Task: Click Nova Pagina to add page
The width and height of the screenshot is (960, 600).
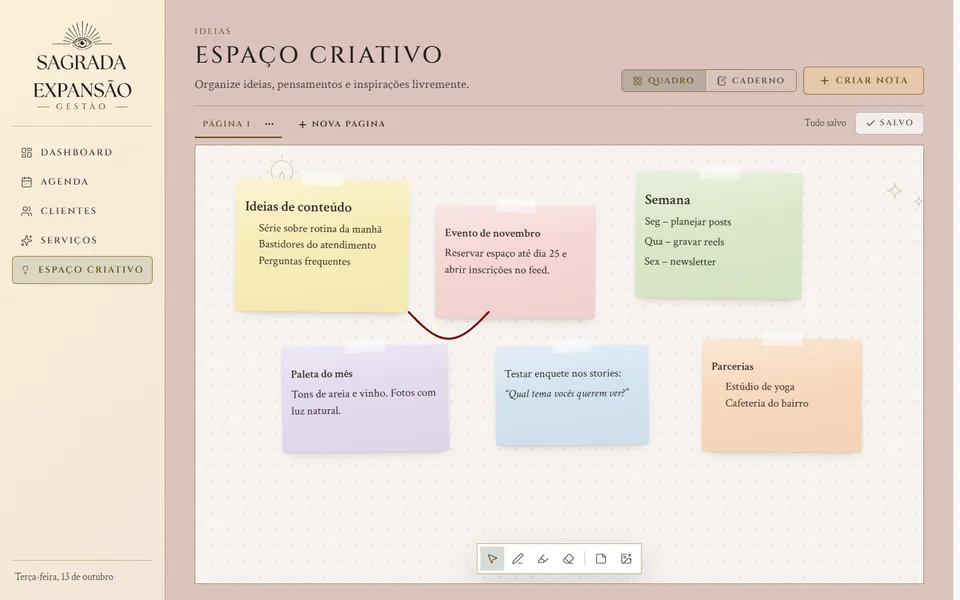Action: tap(342, 124)
